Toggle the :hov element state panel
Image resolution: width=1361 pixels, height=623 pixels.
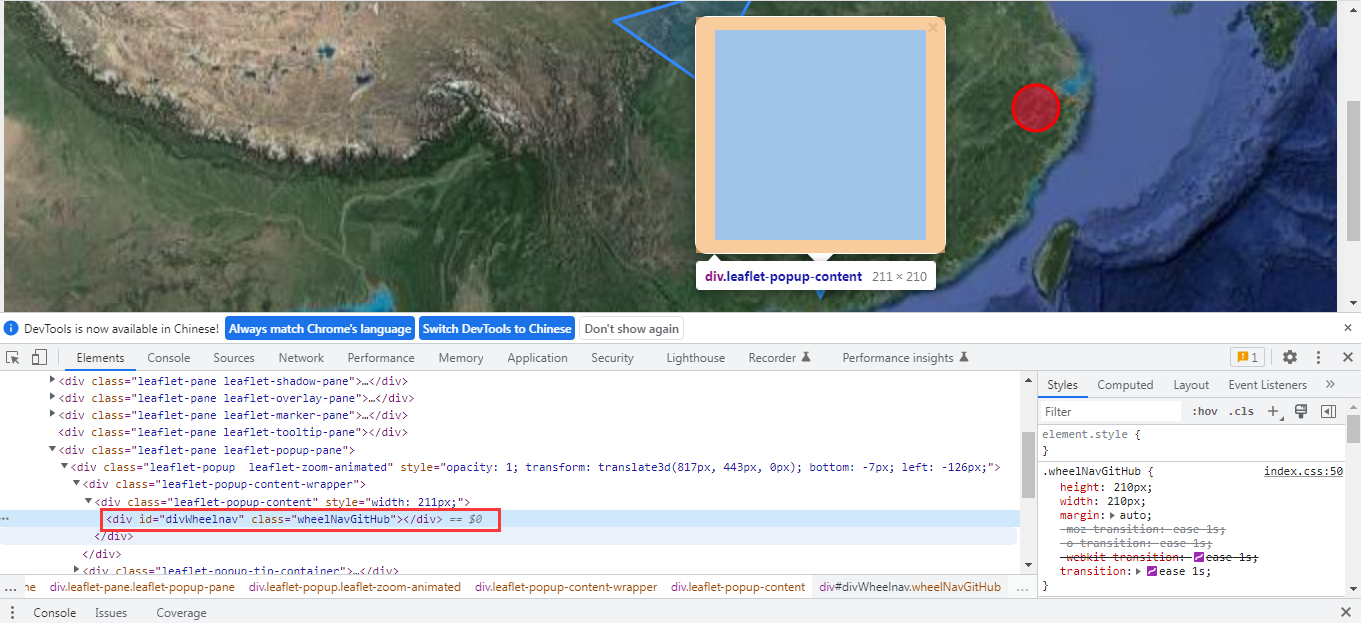tap(1205, 411)
